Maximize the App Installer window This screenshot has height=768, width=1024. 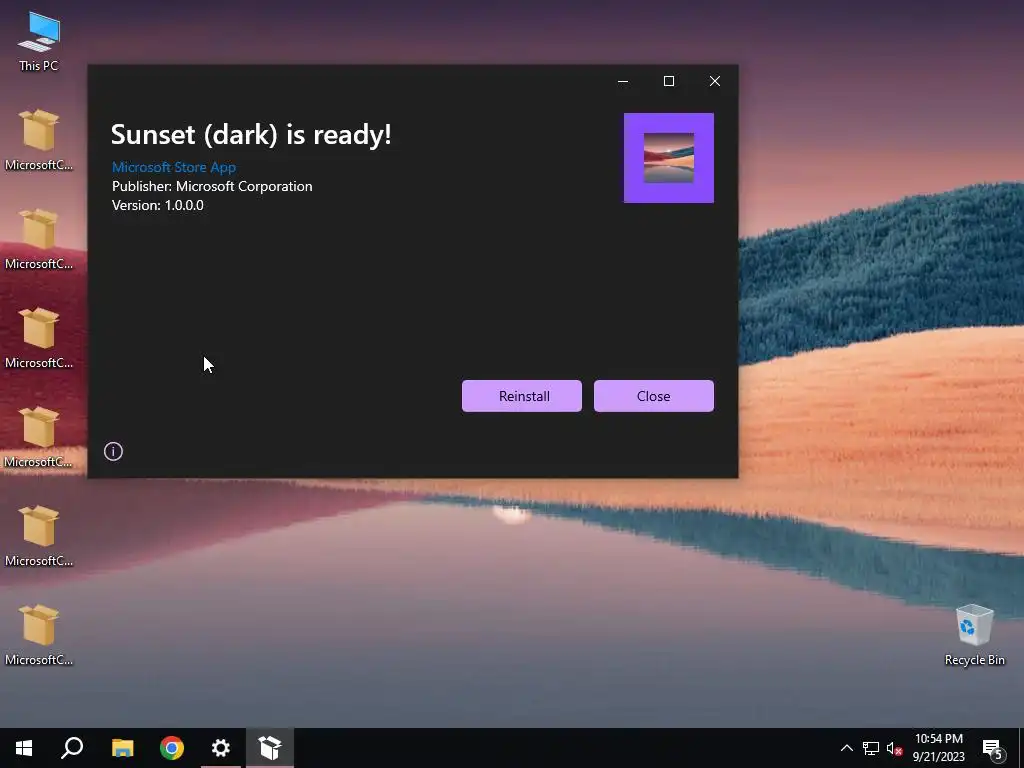[x=669, y=81]
